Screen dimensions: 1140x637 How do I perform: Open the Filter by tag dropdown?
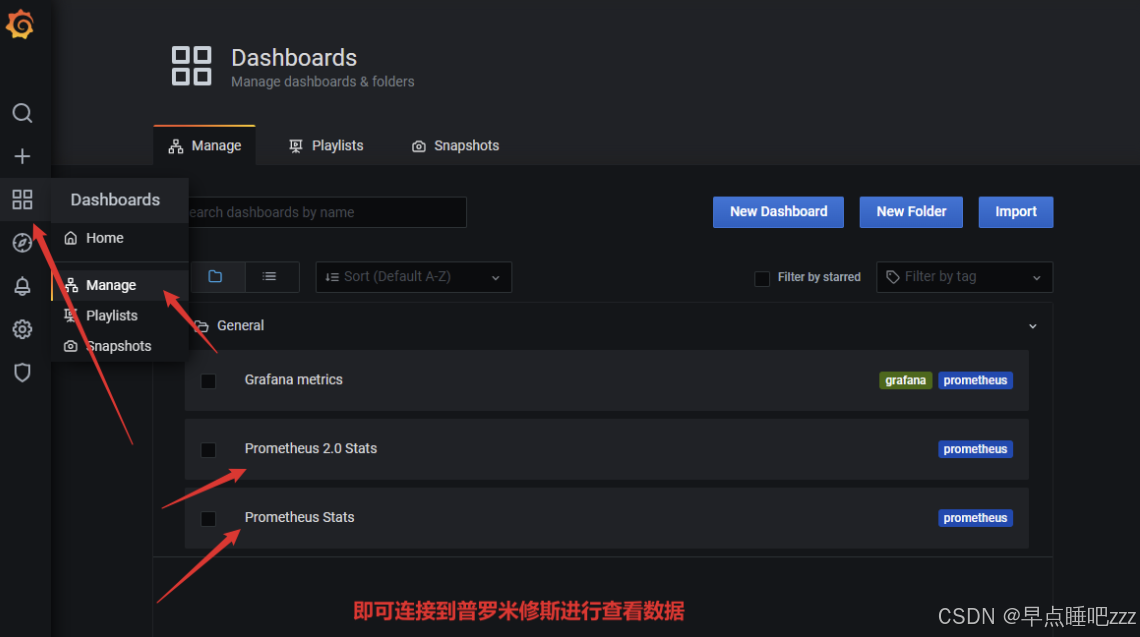[964, 277]
